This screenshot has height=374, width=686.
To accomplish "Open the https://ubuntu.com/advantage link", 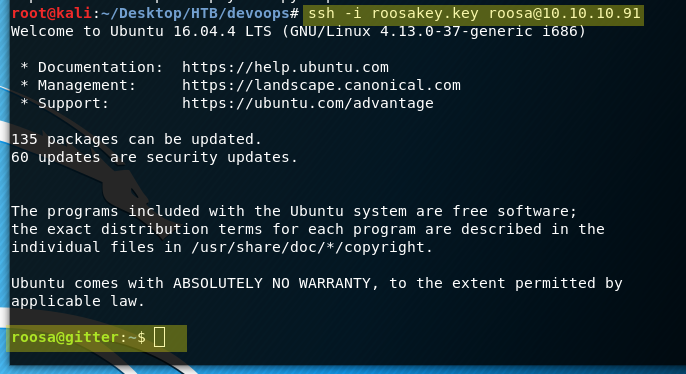I will pyautogui.click(x=308, y=103).
